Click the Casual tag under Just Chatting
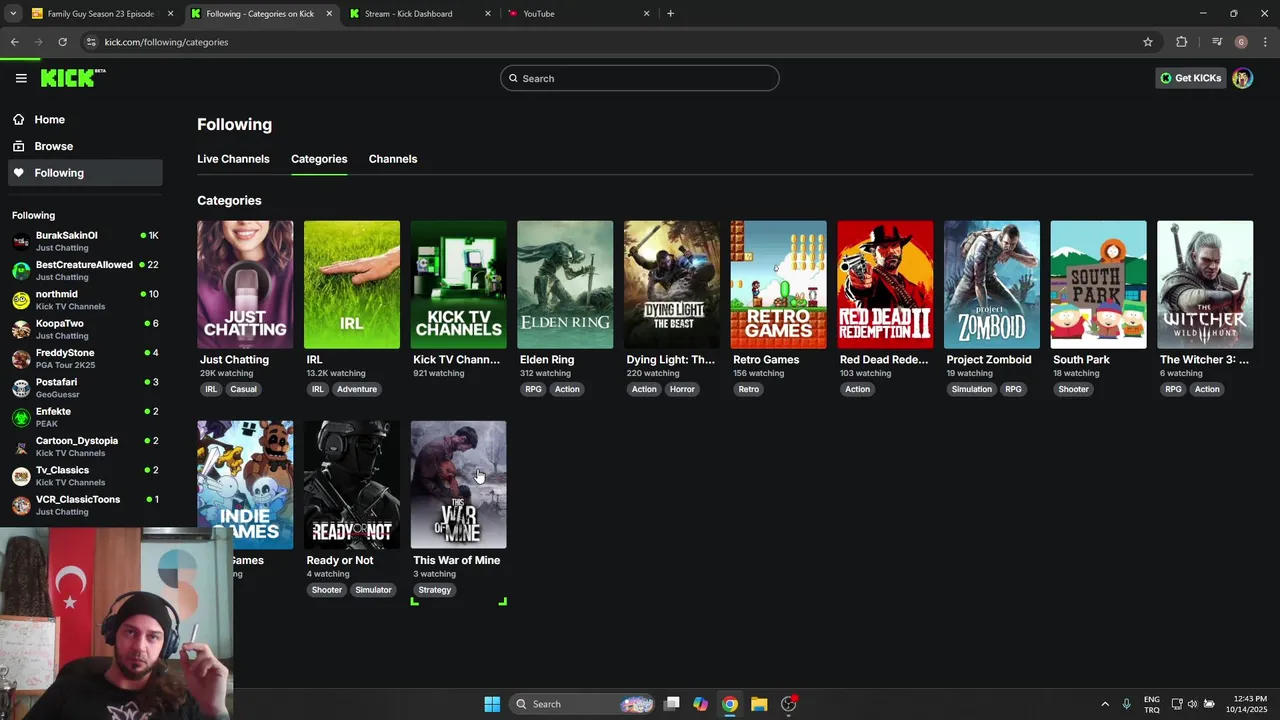 pyautogui.click(x=243, y=389)
